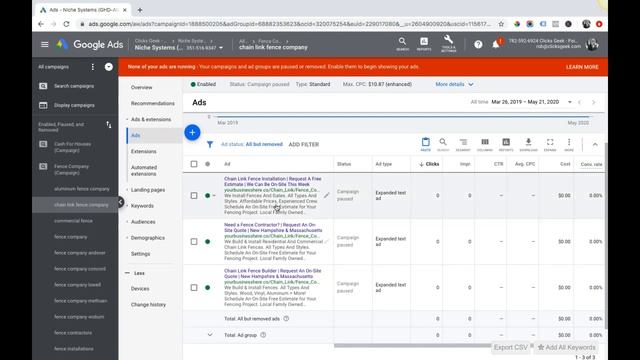Open help icon beside Total: All but removed ads
This screenshot has width=640, height=360.
[x=286, y=318]
